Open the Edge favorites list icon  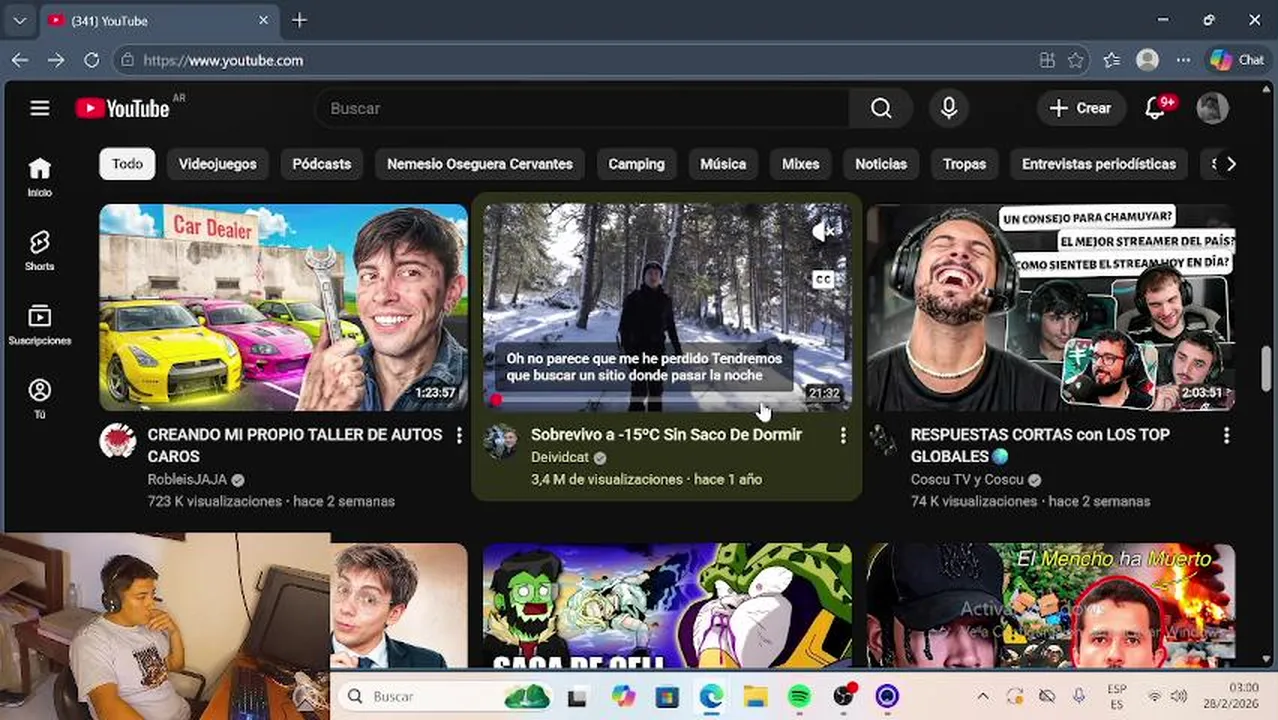click(1111, 60)
